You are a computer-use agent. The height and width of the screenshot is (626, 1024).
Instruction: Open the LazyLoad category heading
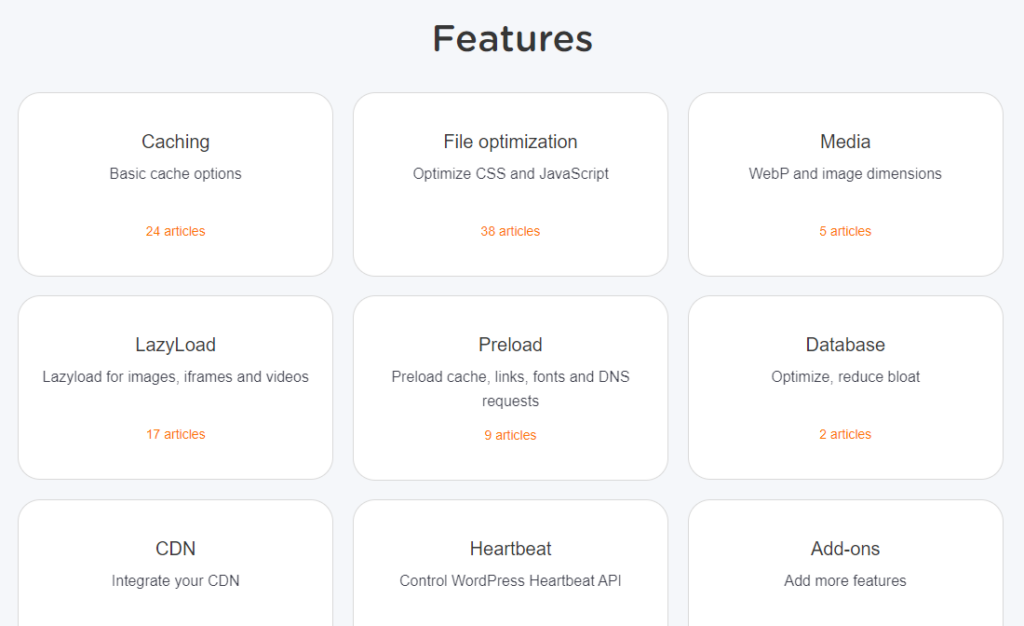pos(176,345)
